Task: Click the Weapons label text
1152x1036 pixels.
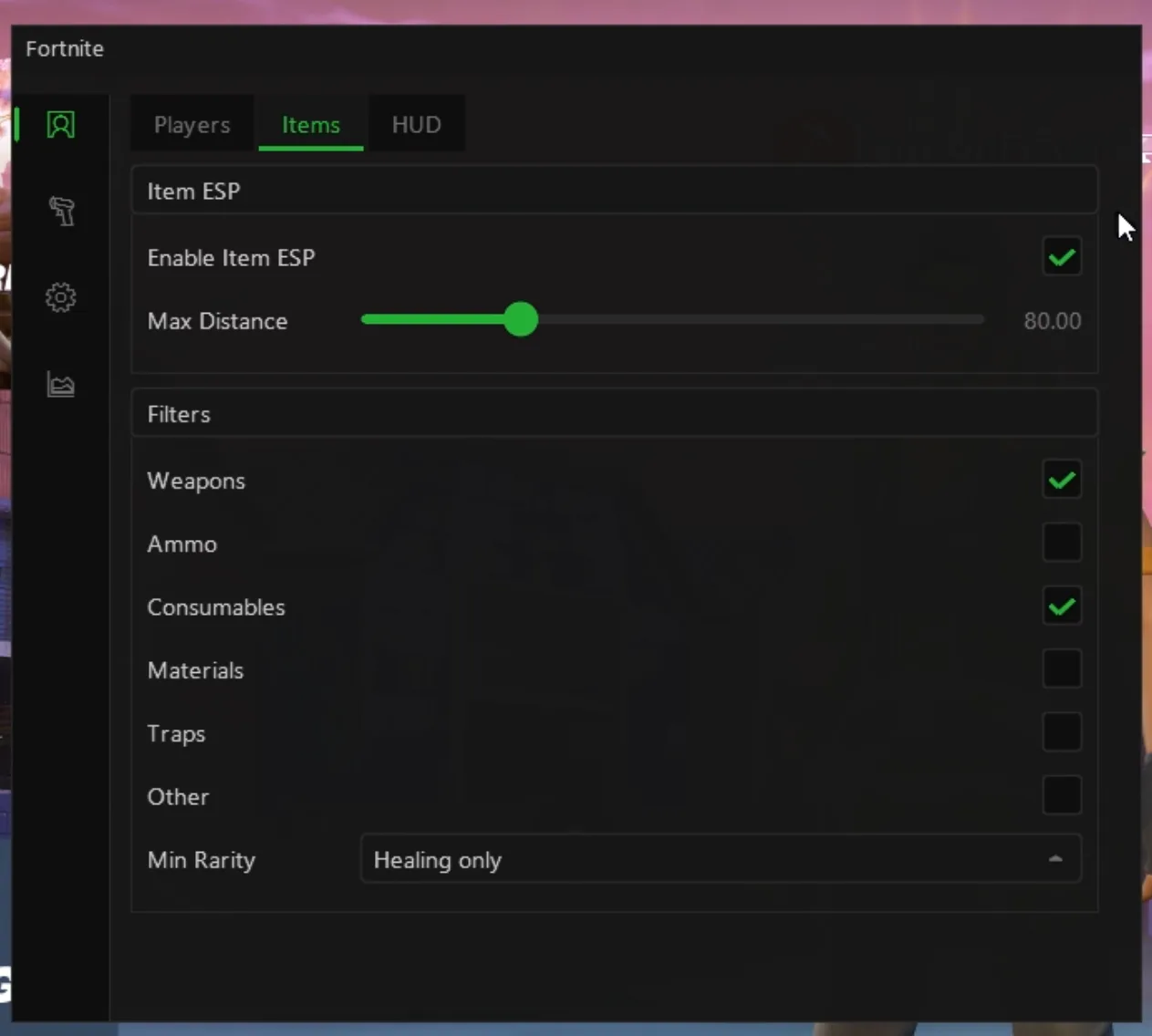Action: pyautogui.click(x=196, y=481)
